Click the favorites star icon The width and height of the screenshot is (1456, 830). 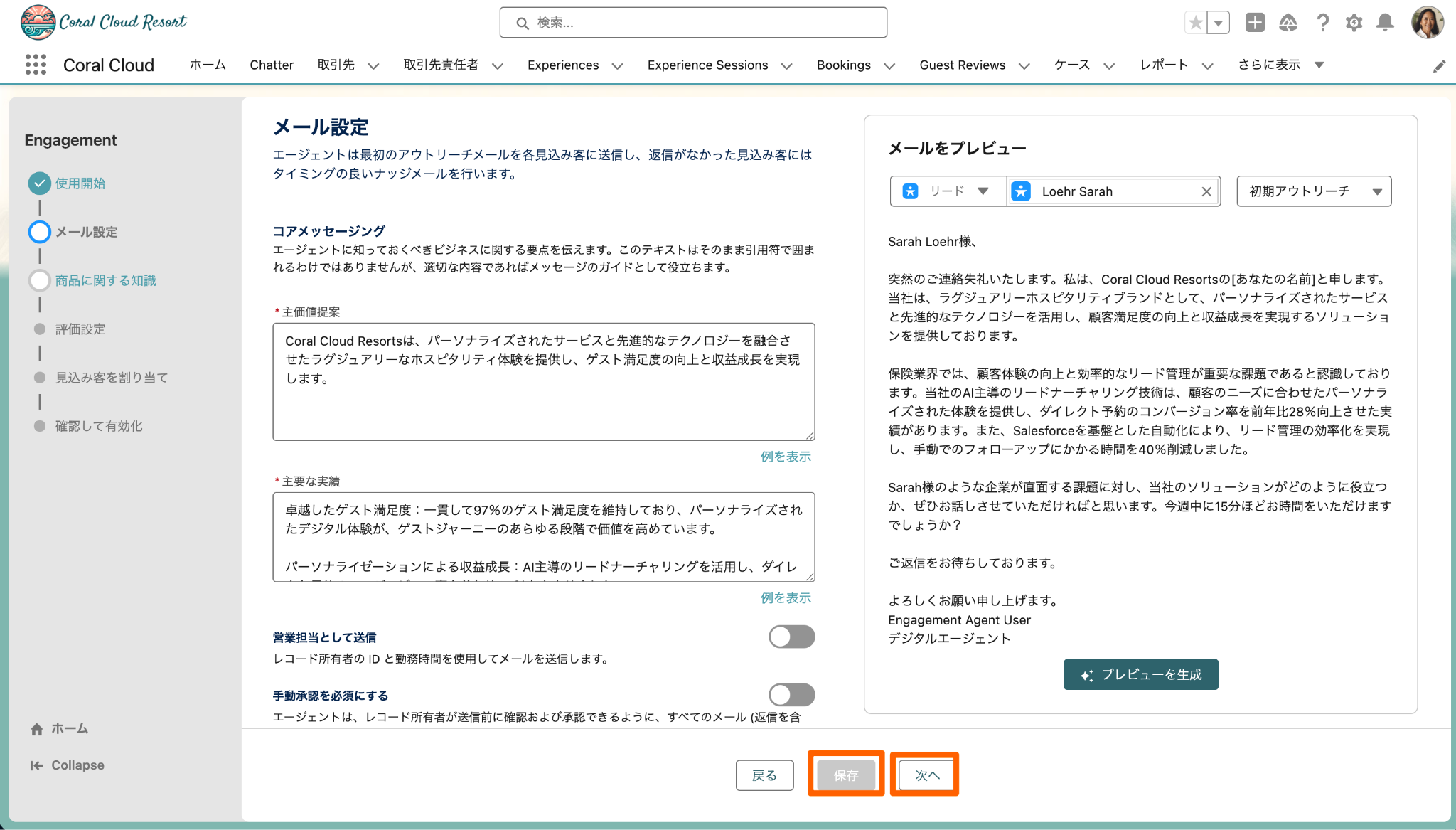1196,23
